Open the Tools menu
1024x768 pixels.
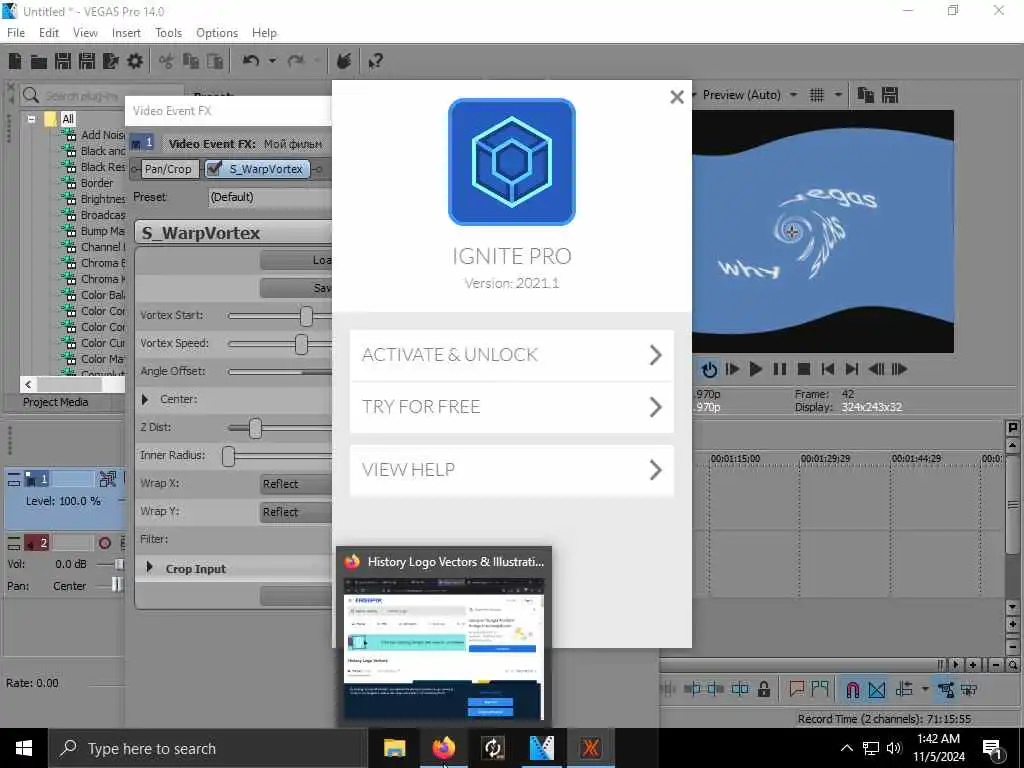168,33
